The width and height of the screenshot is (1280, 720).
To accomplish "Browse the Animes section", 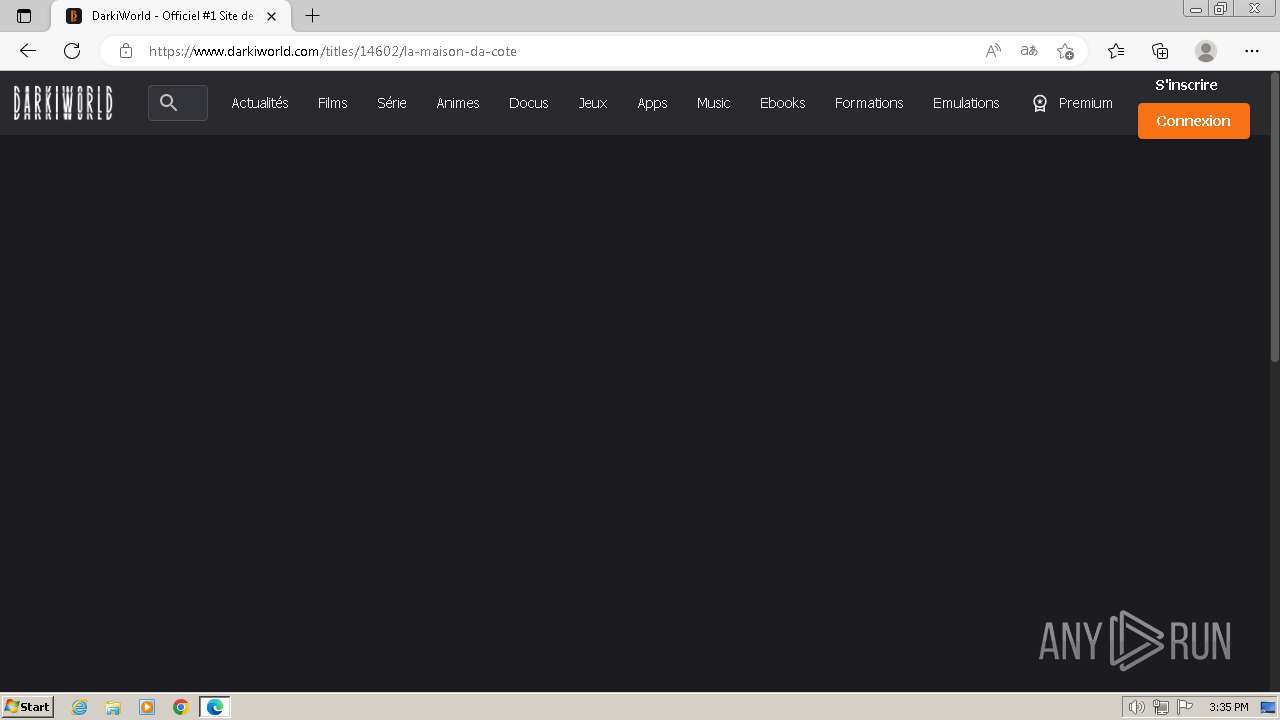I will point(458,103).
